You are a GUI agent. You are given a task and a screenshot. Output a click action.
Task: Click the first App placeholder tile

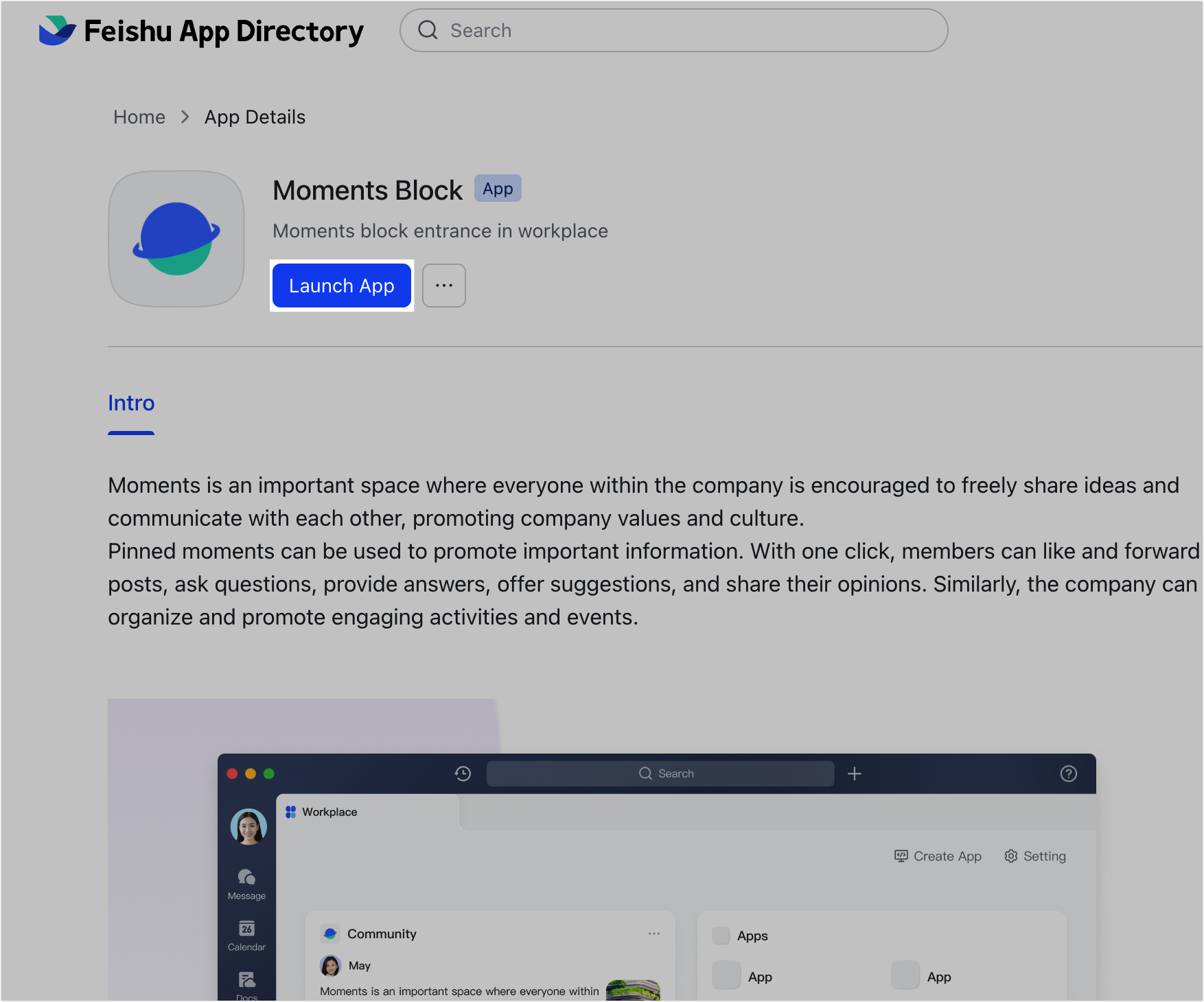coord(726,975)
